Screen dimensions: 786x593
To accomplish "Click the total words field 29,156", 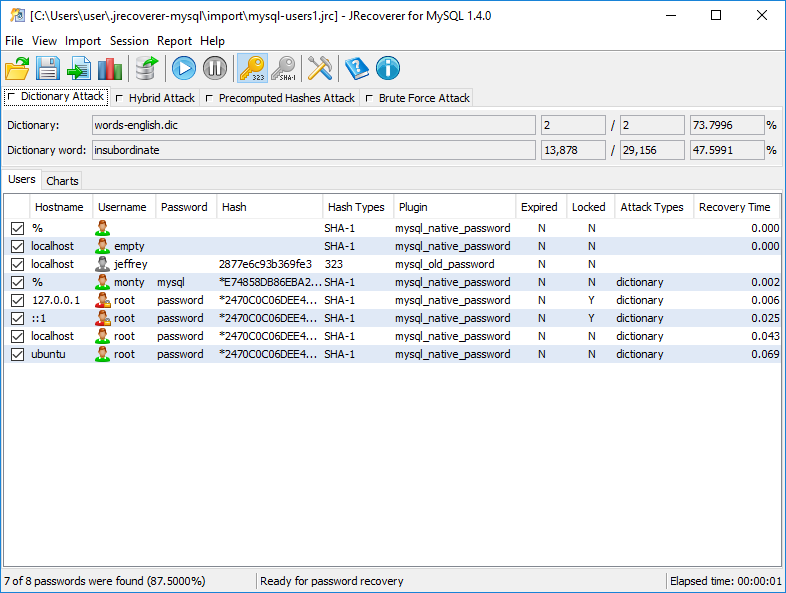I will click(x=652, y=150).
